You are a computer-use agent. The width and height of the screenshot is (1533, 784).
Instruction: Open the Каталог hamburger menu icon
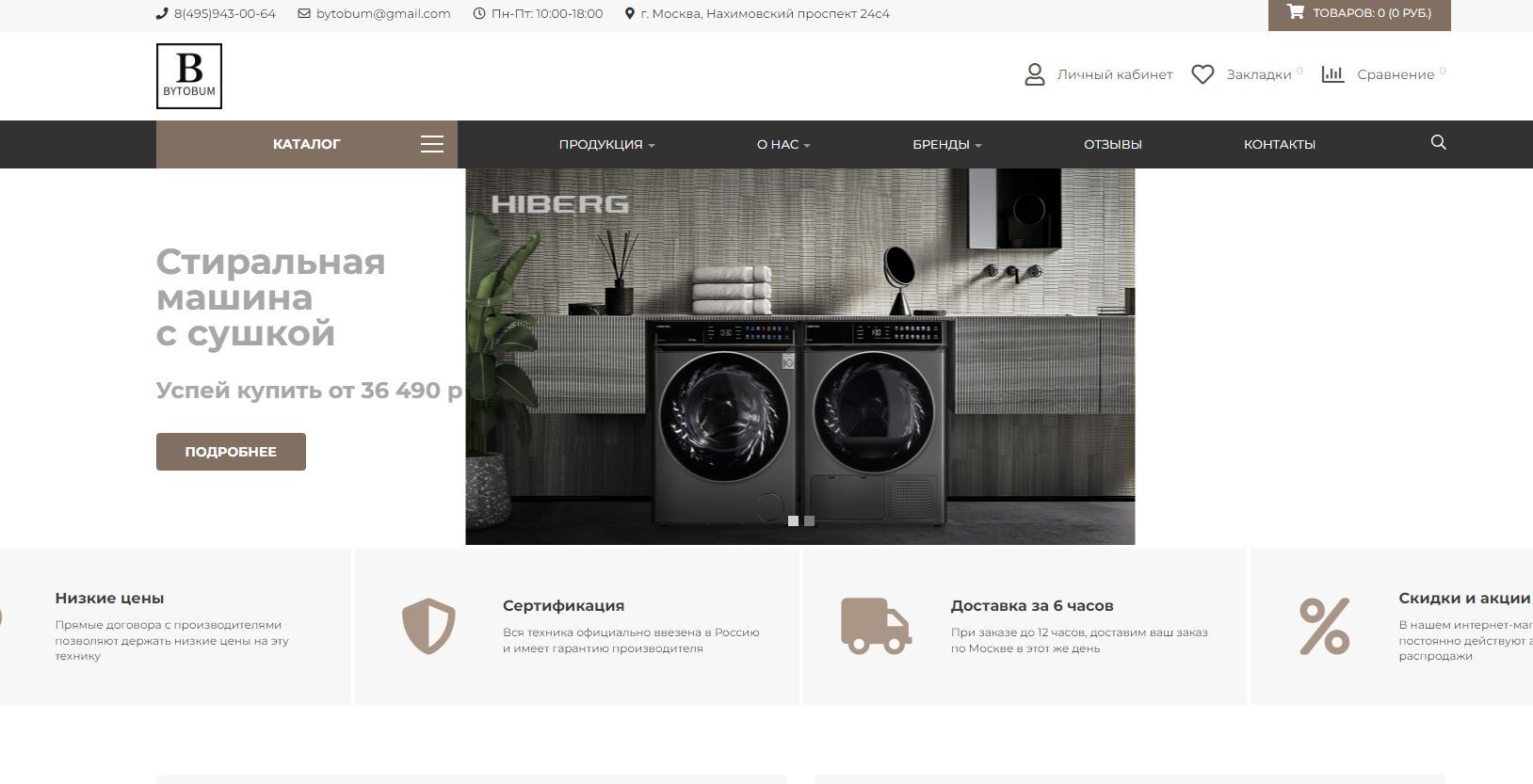(432, 144)
